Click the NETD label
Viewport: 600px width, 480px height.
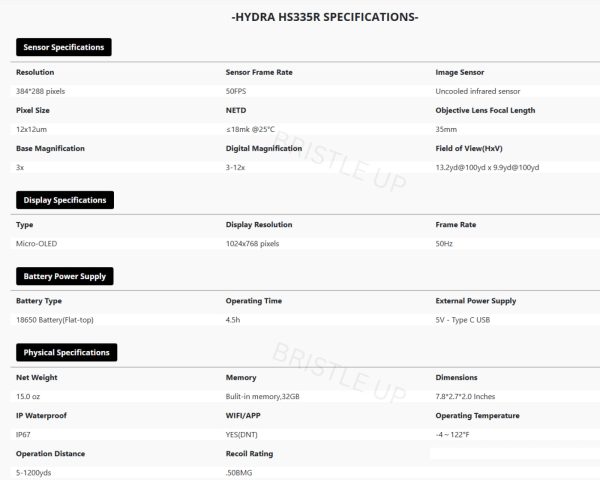[236, 110]
